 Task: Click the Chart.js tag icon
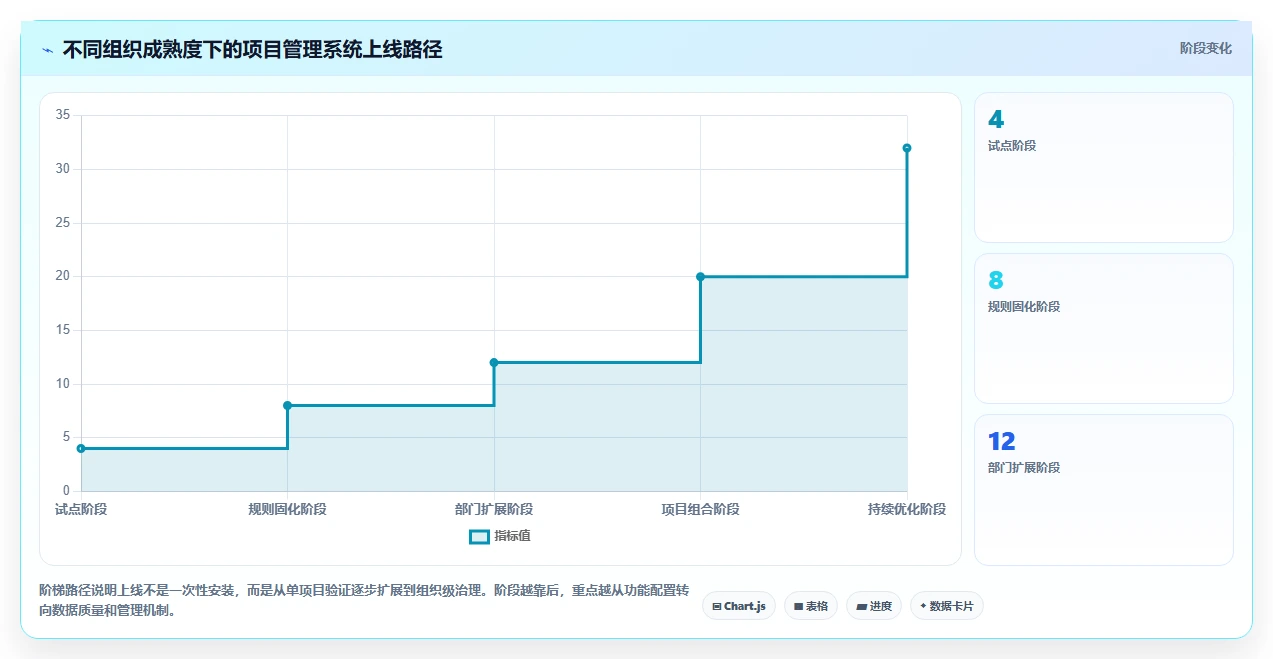click(717, 606)
